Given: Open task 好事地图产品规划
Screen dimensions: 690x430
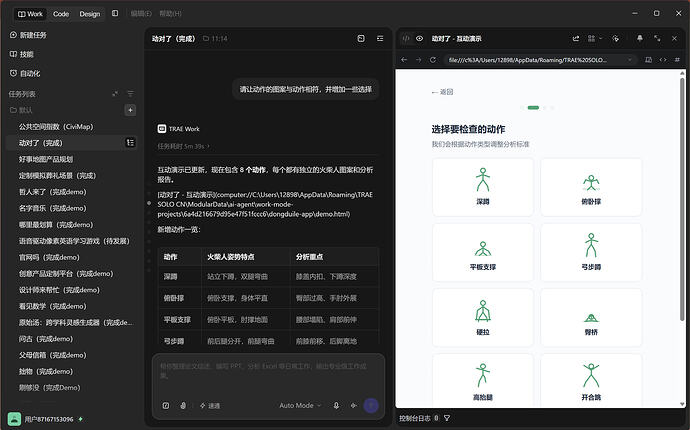Looking at the screenshot, I should [46, 159].
